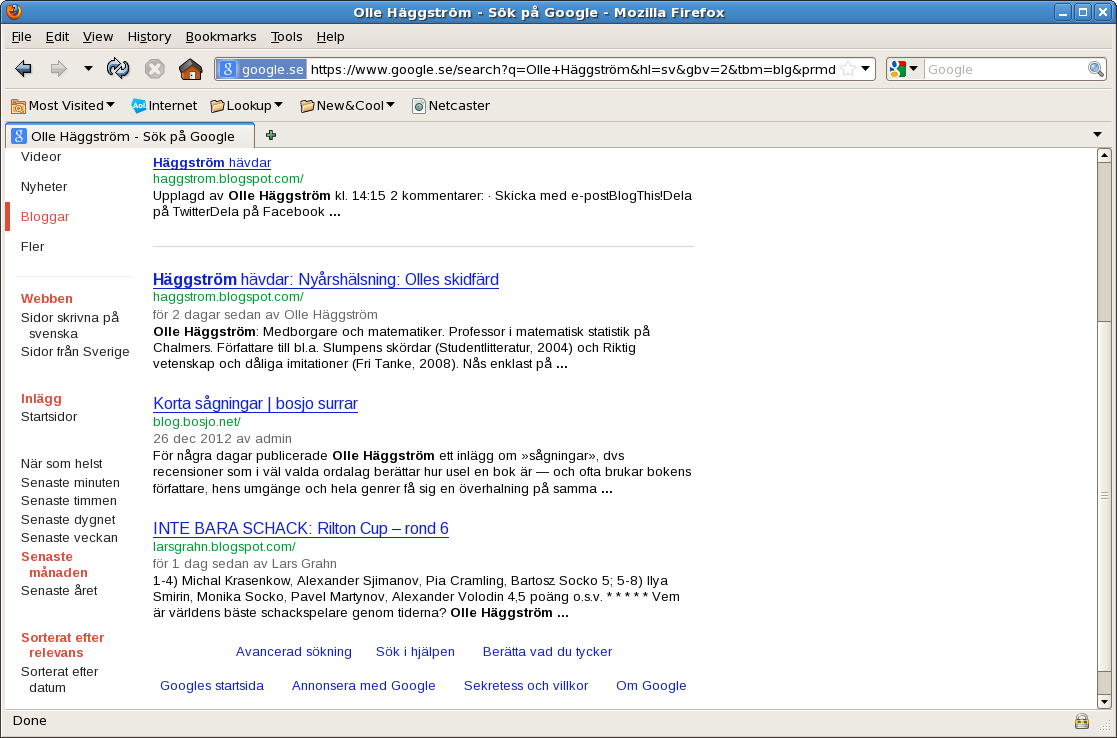This screenshot has height=738, width=1117.
Task: Open the View menu
Action: coord(98,36)
